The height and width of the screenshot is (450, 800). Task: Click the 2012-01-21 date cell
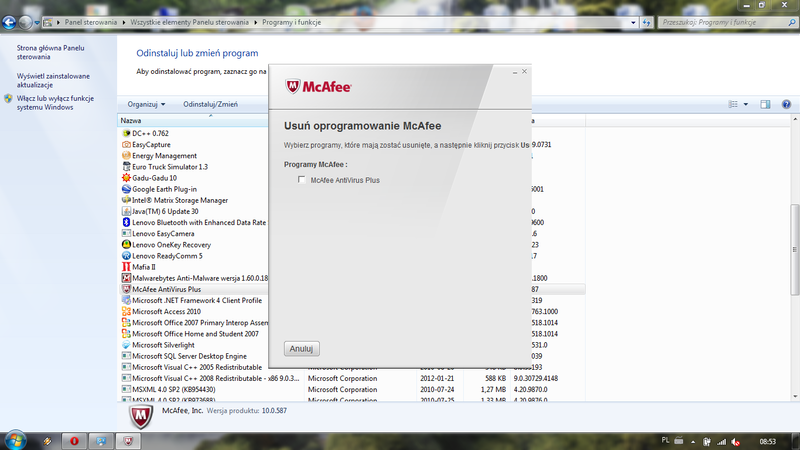pyautogui.click(x=437, y=379)
